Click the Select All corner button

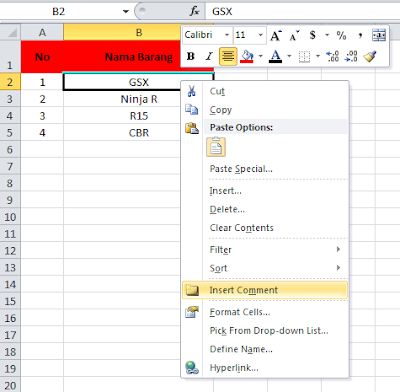11,32
